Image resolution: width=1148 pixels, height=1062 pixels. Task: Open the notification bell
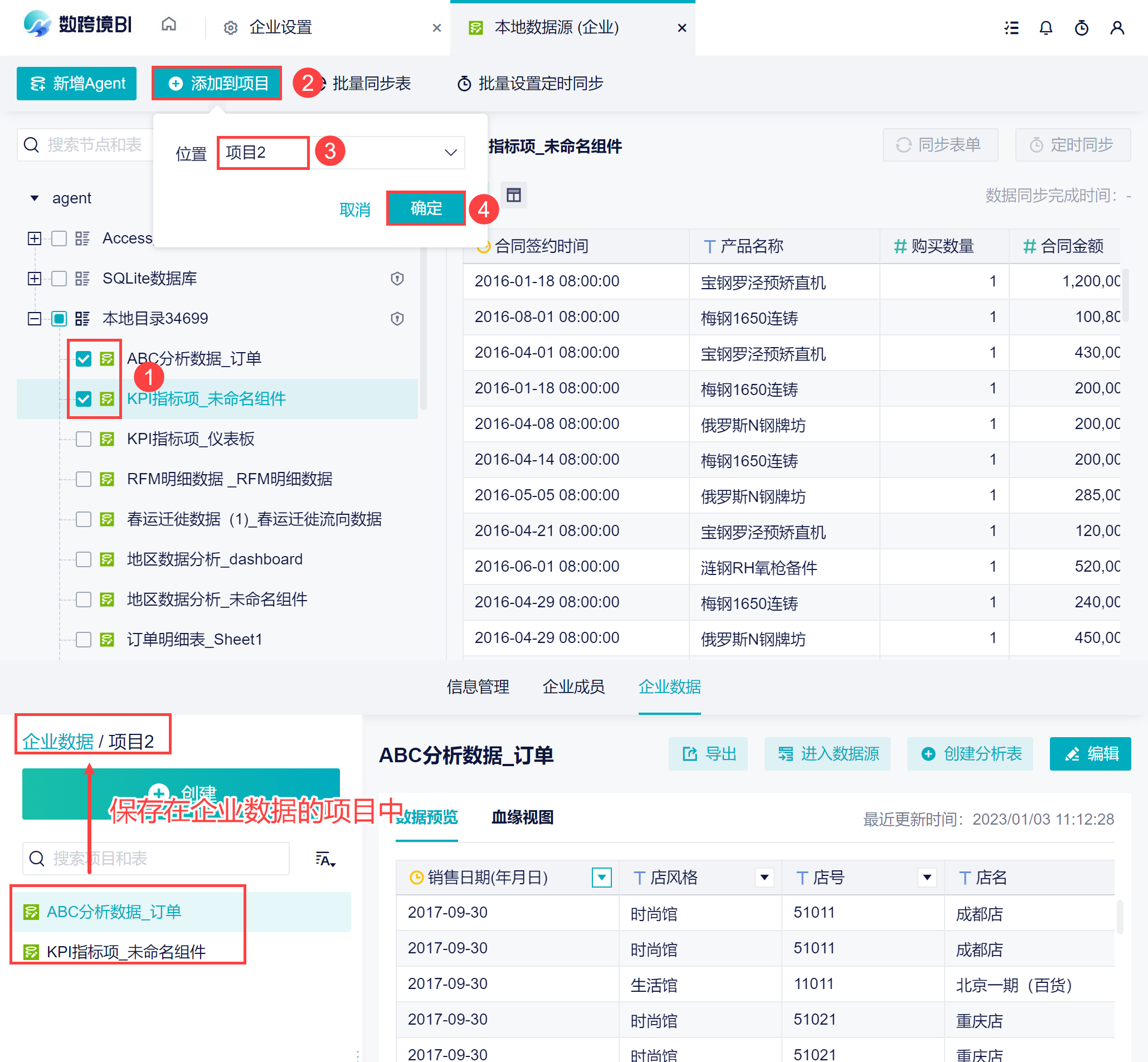(1045, 28)
